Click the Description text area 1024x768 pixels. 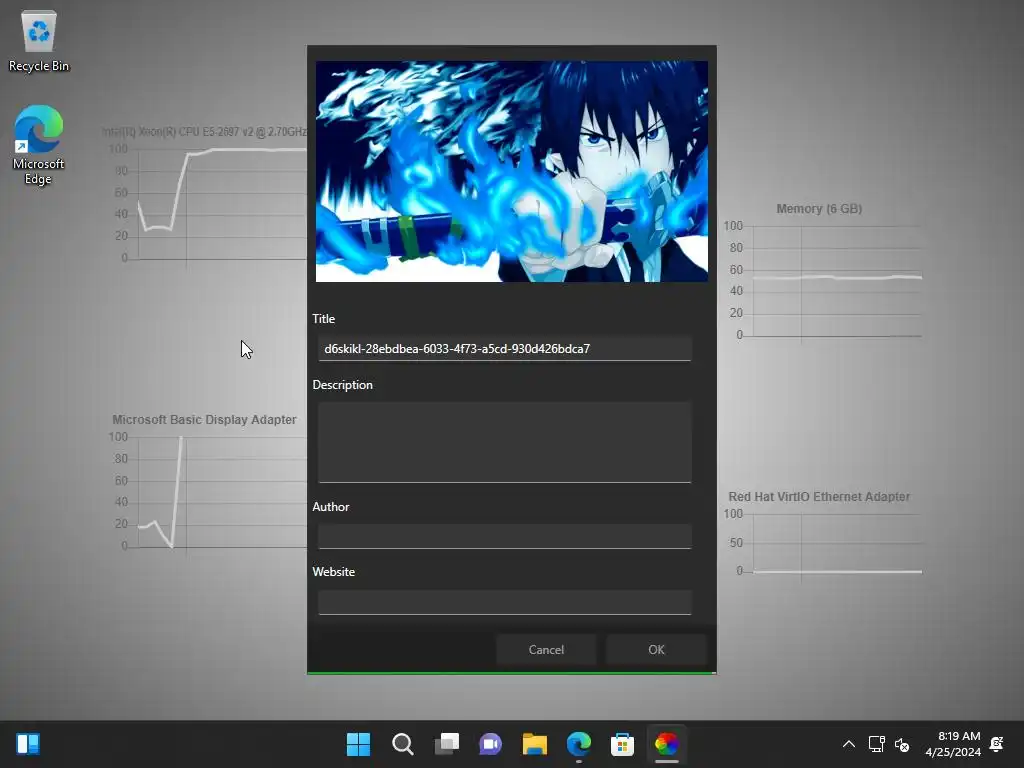click(504, 442)
